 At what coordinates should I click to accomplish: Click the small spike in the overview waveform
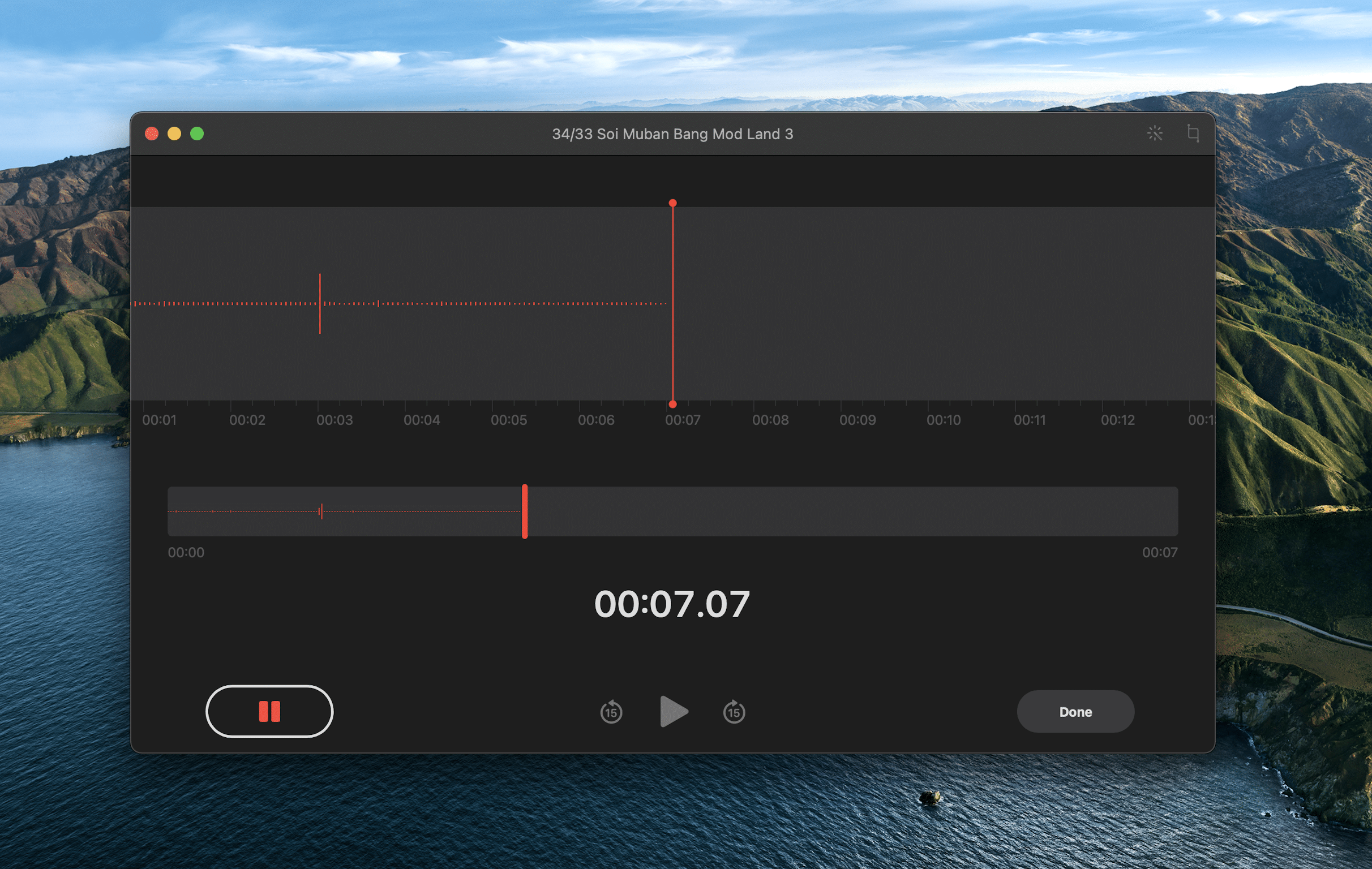tap(321, 511)
